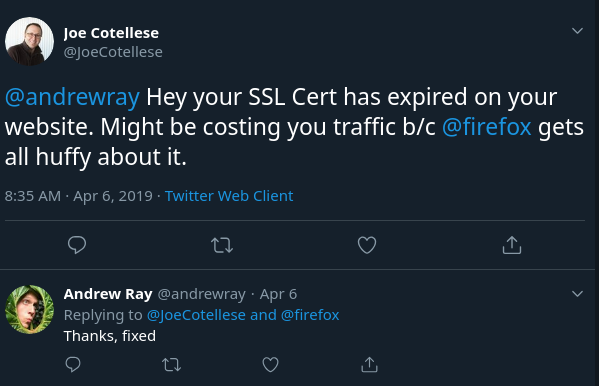
Task: Open Joe Cotellese's display name profile
Action: [111, 33]
